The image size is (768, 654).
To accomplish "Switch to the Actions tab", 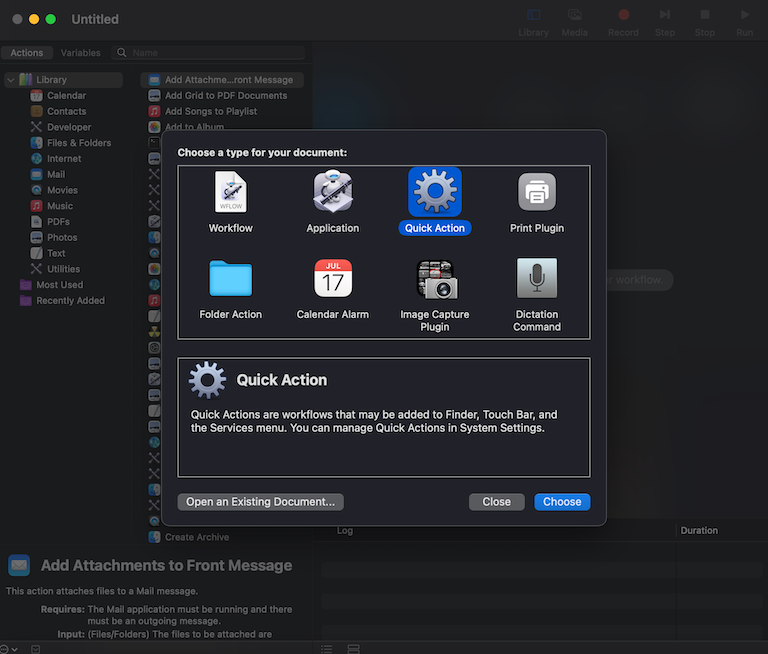I will pyautogui.click(x=27, y=53).
